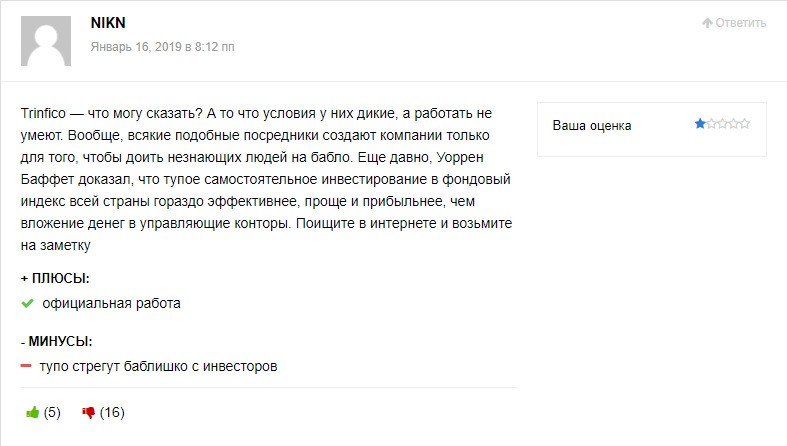Click the red thumbs-down dislike icon
Image resolution: width=787 pixels, height=446 pixels.
pyautogui.click(x=88, y=412)
